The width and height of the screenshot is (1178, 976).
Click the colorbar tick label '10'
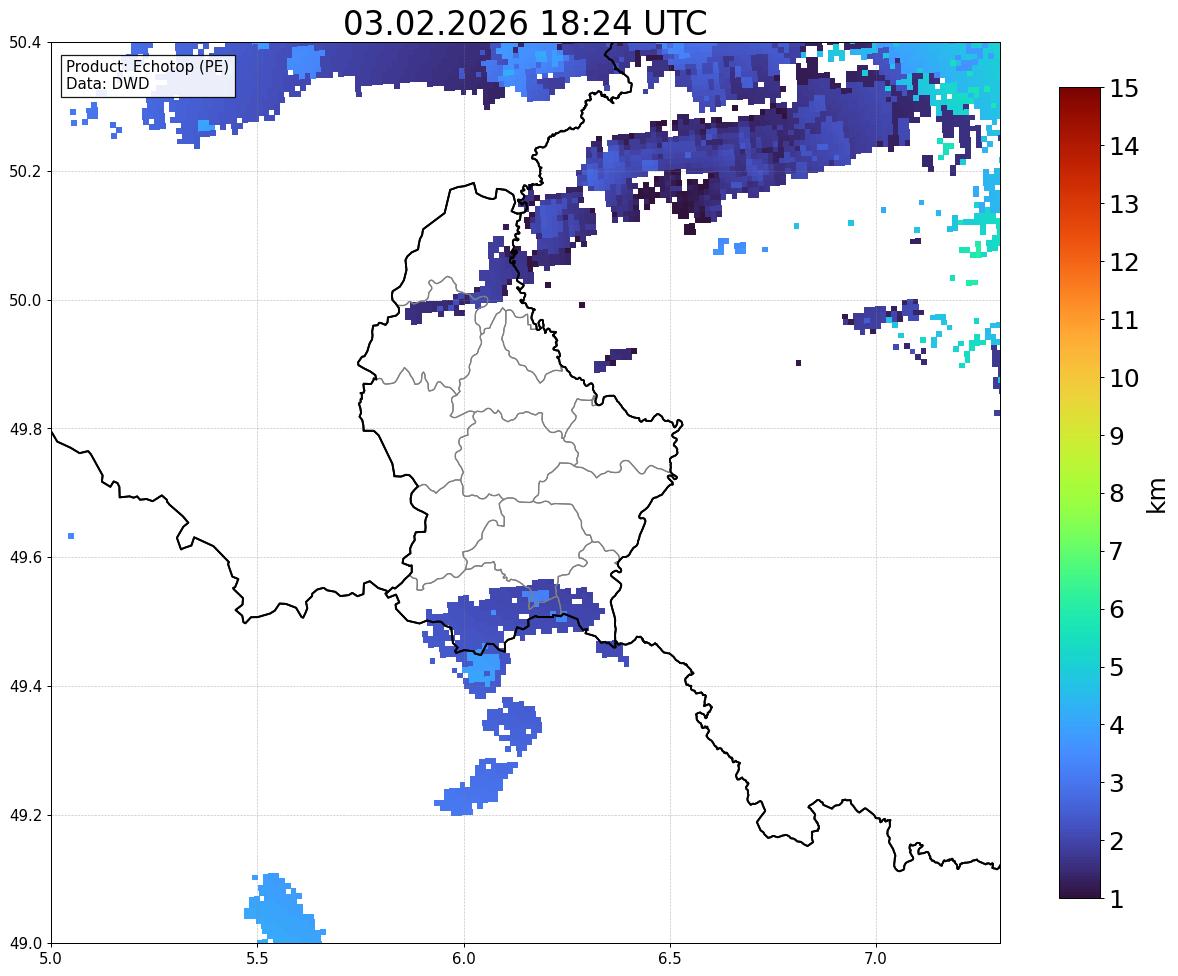pos(1123,378)
